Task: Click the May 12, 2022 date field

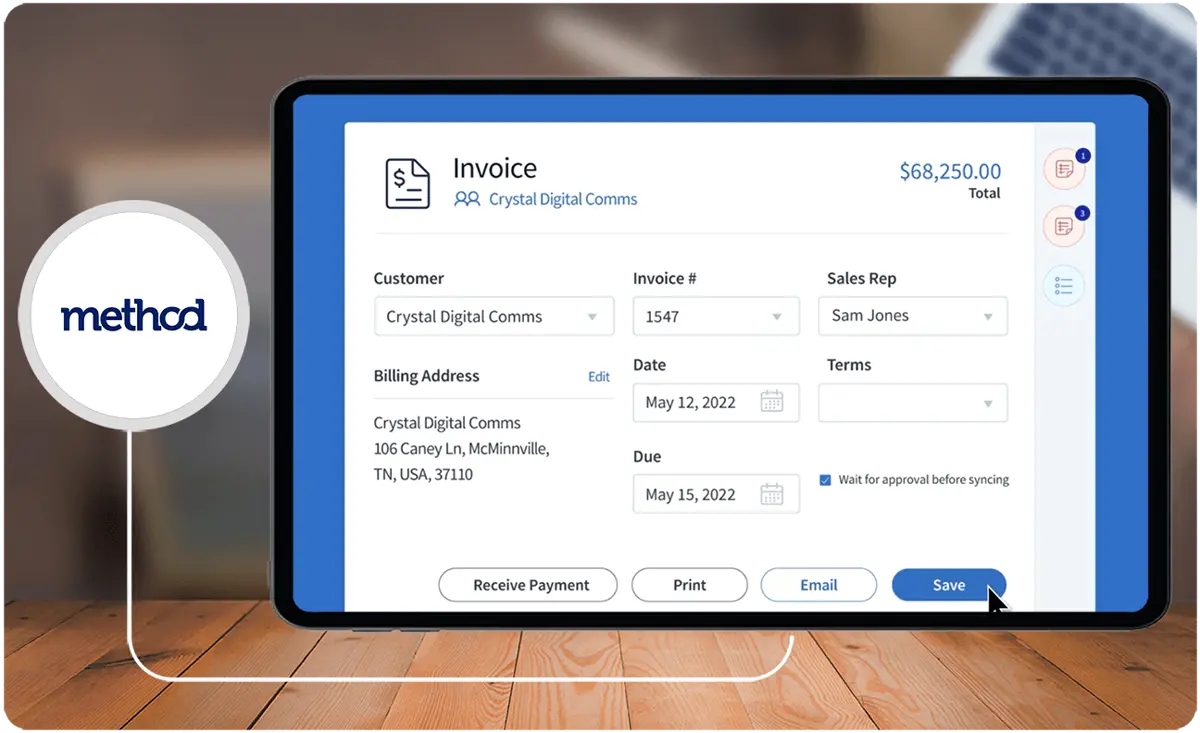Action: click(716, 402)
